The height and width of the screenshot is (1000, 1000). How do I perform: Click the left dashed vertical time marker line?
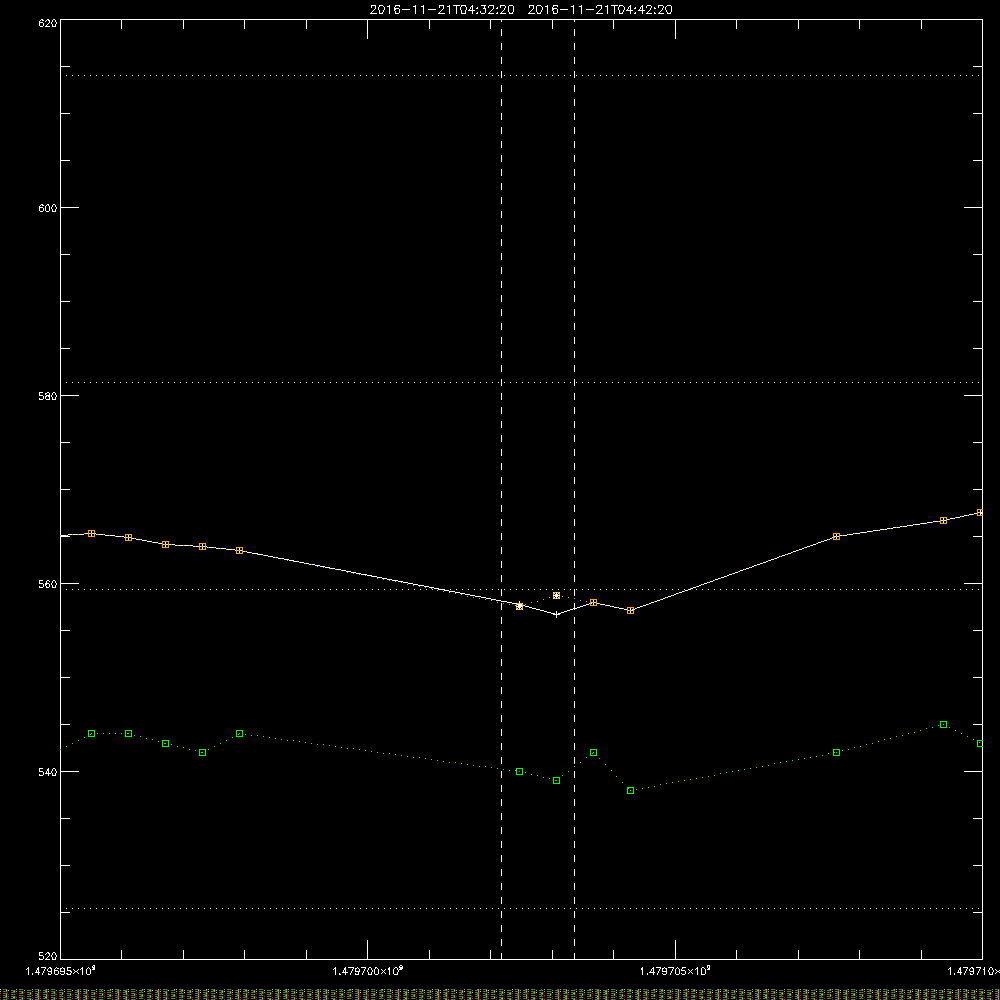(501, 489)
